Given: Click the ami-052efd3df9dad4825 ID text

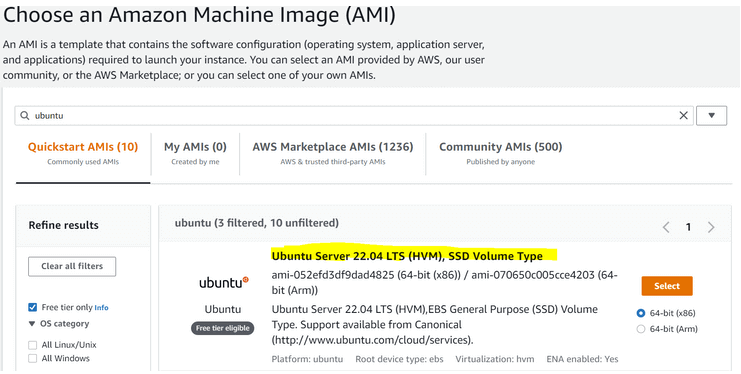Looking at the screenshot, I should 333,275.
